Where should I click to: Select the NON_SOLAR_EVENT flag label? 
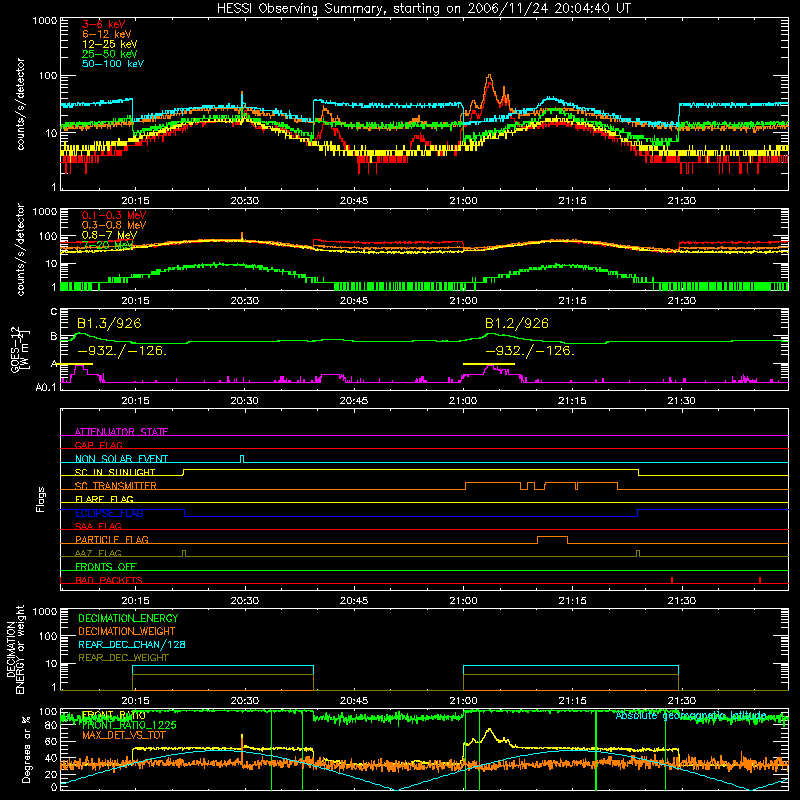[121, 459]
